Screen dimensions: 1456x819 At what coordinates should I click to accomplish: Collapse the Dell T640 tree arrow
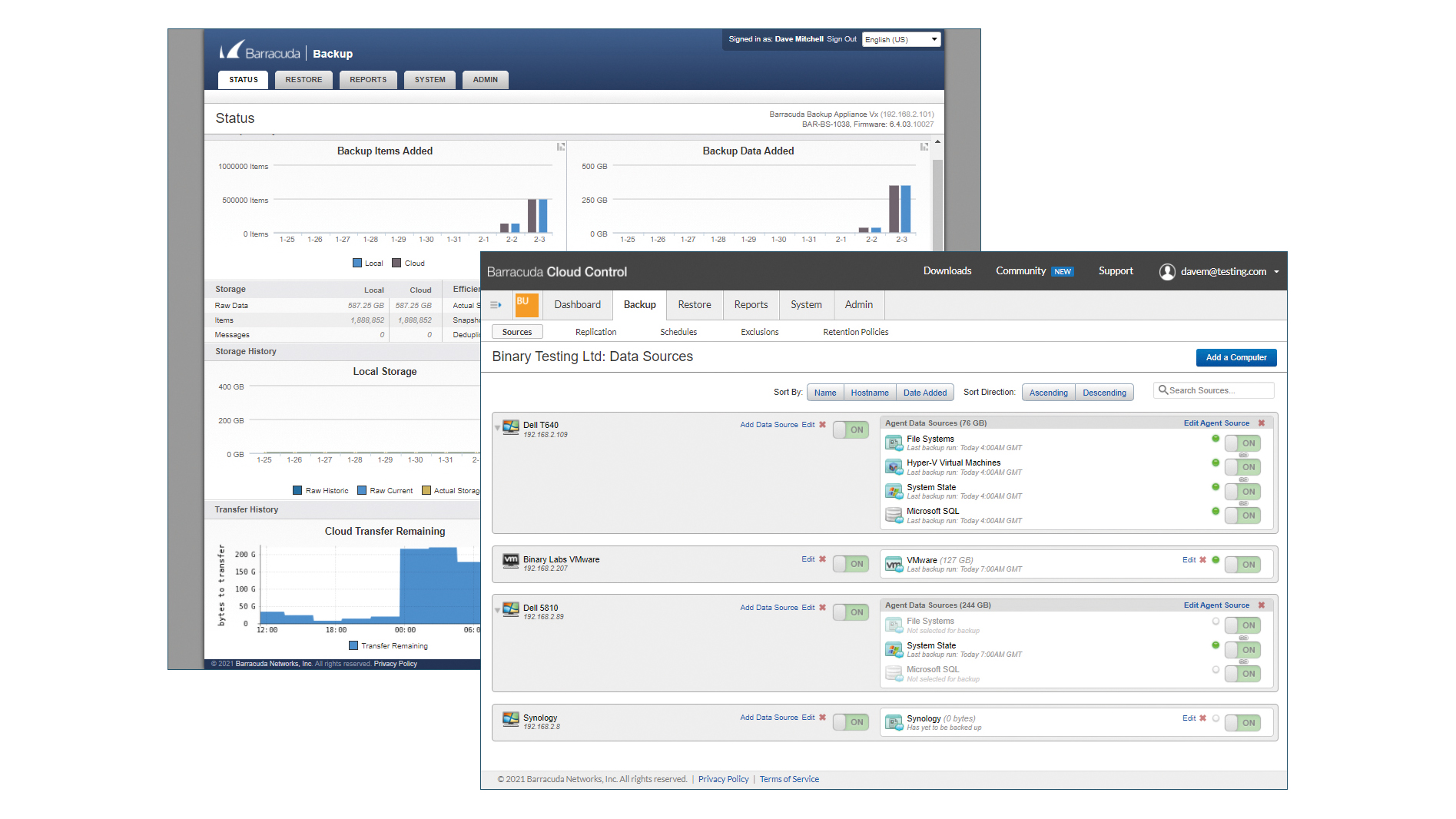coord(497,427)
